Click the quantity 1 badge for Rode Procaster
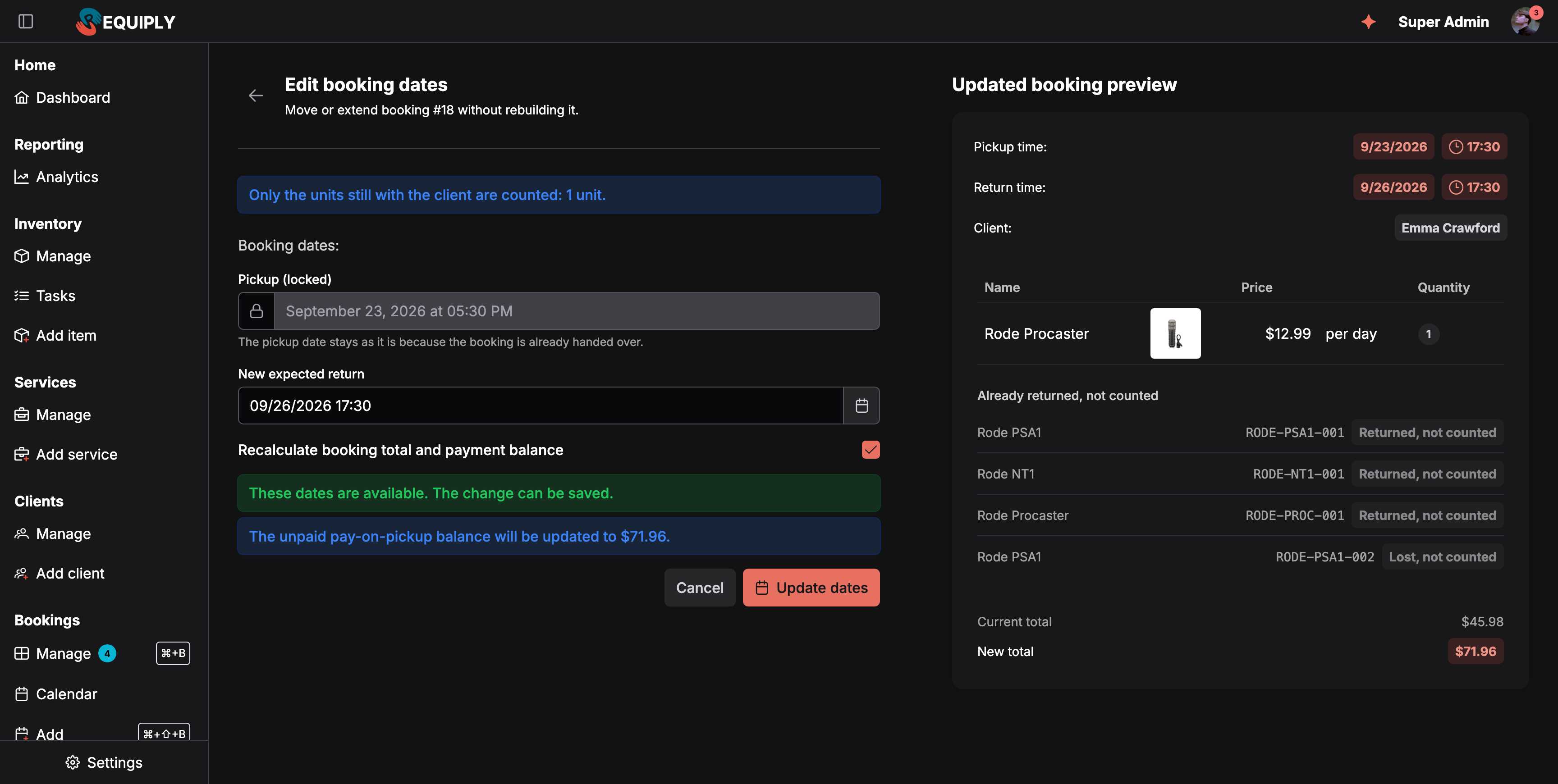The width and height of the screenshot is (1558, 784). click(x=1428, y=334)
